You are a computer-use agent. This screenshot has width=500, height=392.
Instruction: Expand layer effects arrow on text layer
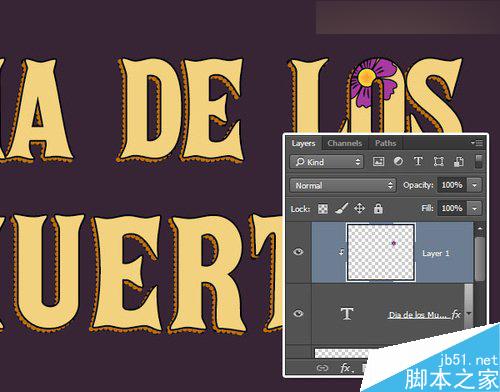coord(469,314)
